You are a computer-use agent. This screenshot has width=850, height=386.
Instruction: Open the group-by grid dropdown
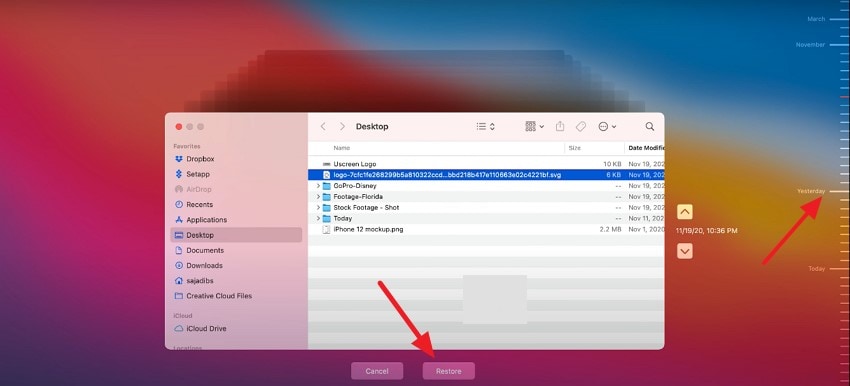(x=535, y=126)
